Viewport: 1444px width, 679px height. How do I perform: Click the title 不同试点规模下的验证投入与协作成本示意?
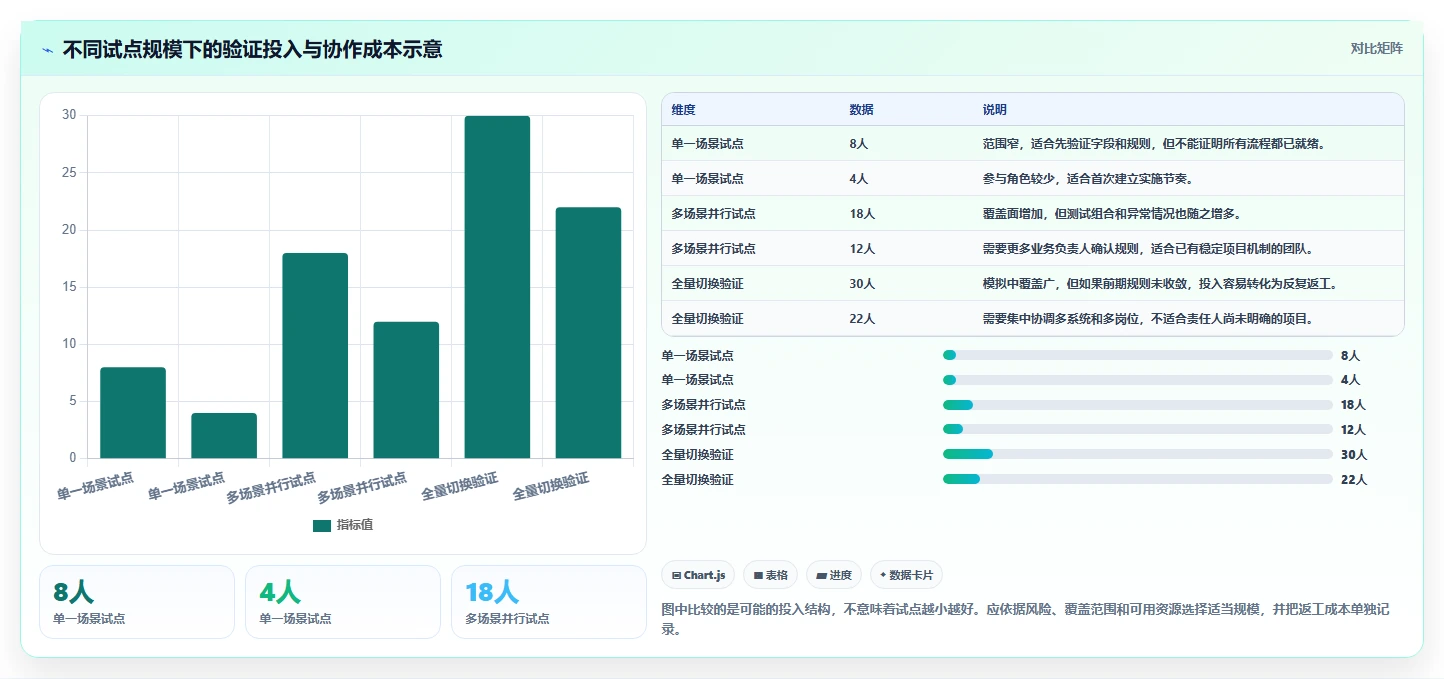pos(252,49)
